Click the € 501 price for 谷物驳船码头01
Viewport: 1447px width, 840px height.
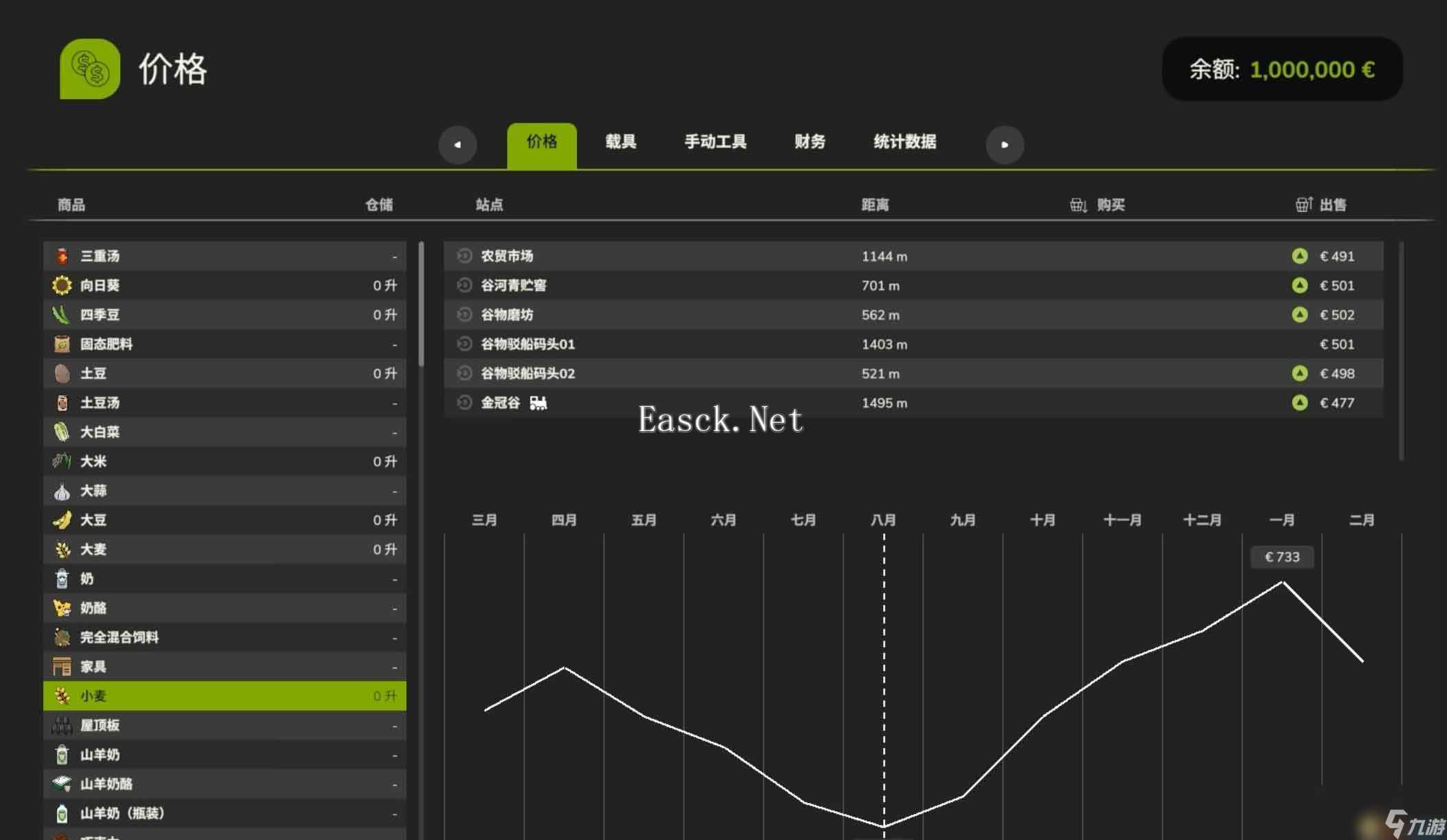coord(1337,344)
